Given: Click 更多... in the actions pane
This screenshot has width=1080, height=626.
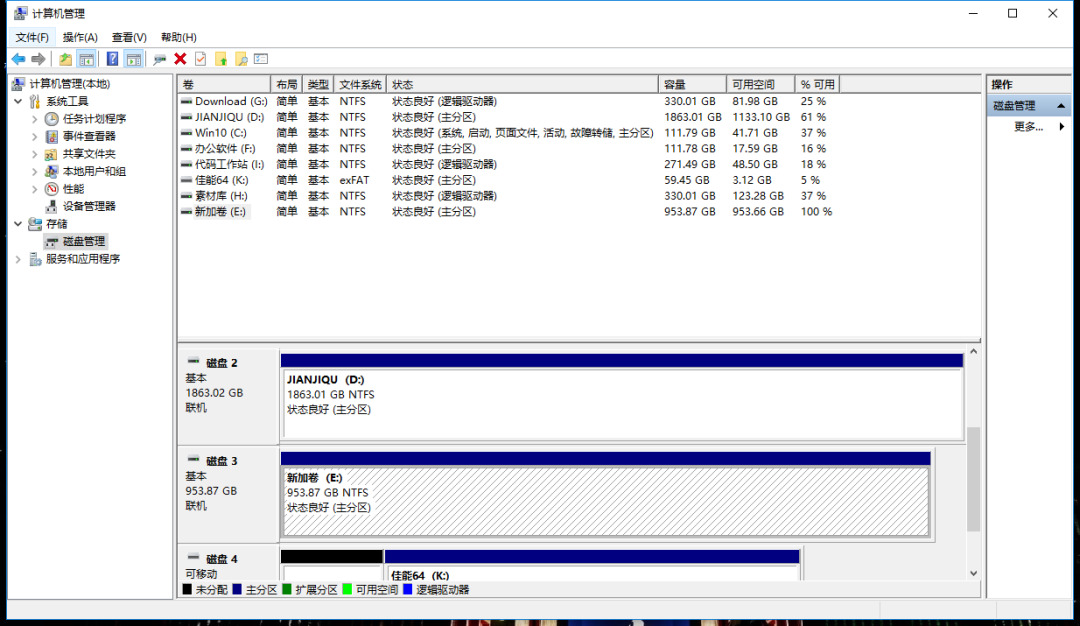Looking at the screenshot, I should pos(1028,127).
